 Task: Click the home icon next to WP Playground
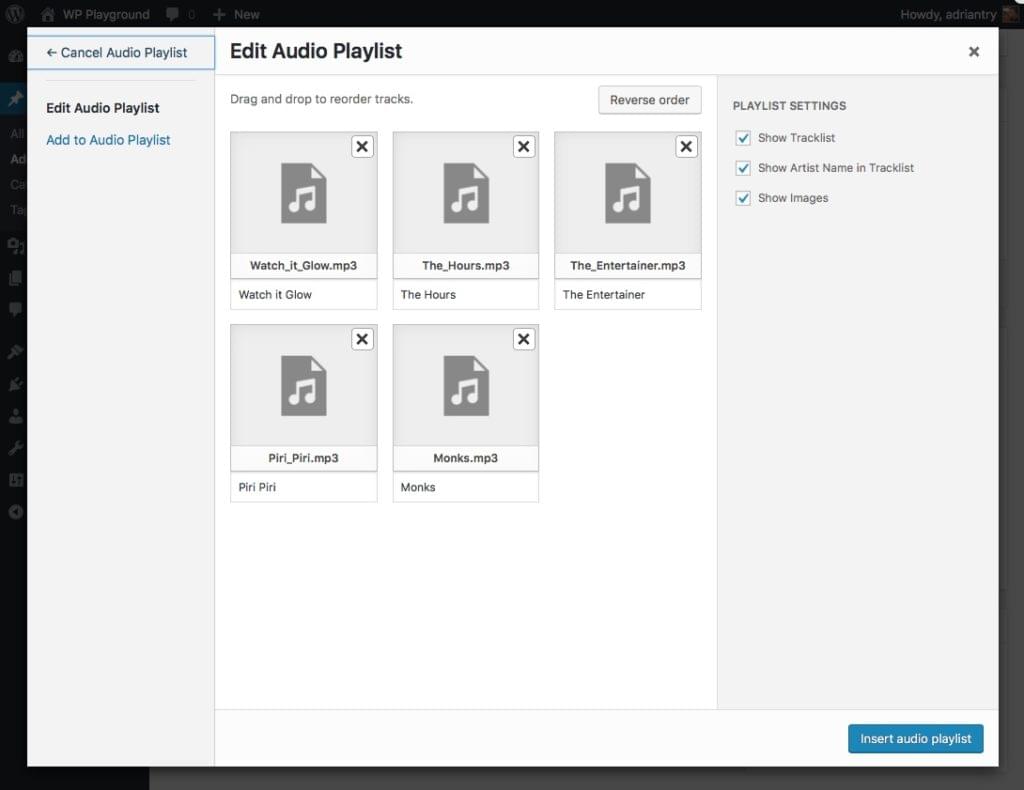[x=47, y=14]
